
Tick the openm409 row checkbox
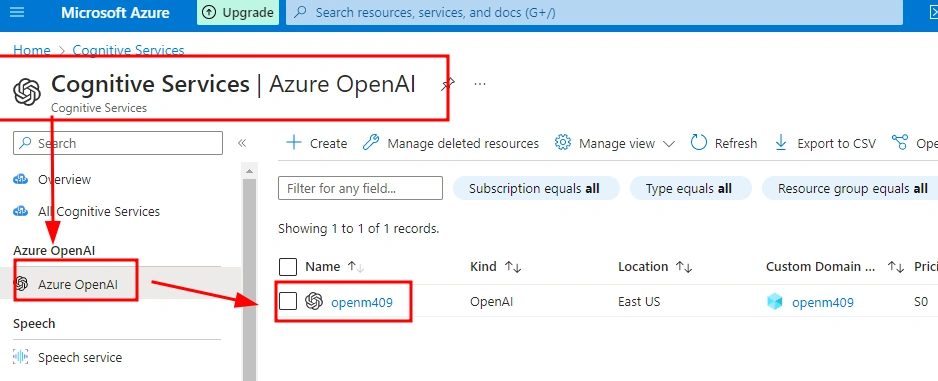click(x=288, y=301)
